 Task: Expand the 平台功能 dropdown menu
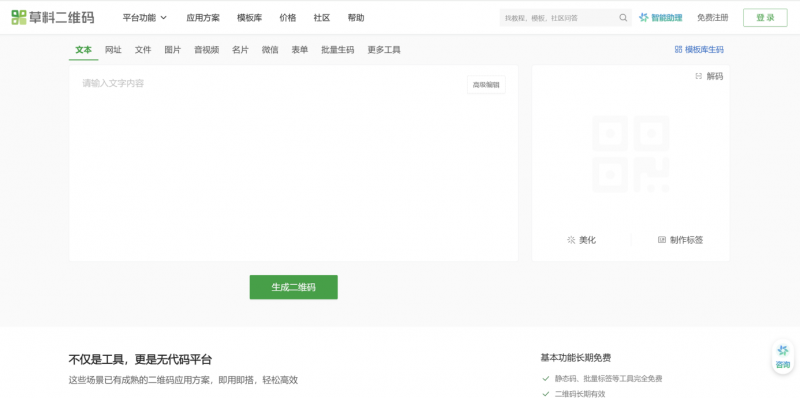tap(145, 18)
